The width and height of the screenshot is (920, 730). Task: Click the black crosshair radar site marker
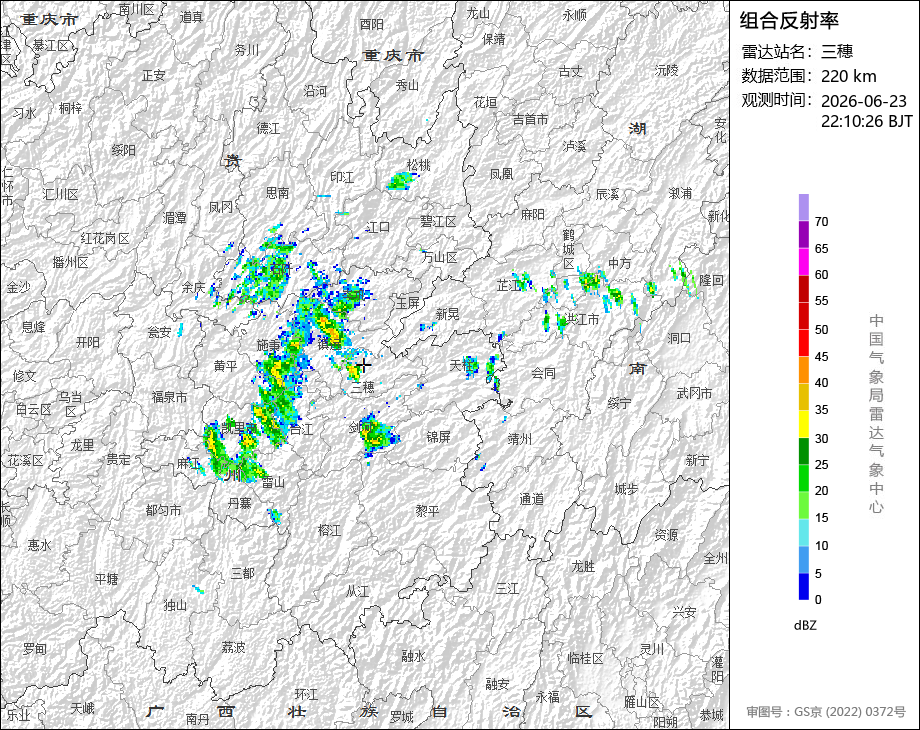pos(364,366)
